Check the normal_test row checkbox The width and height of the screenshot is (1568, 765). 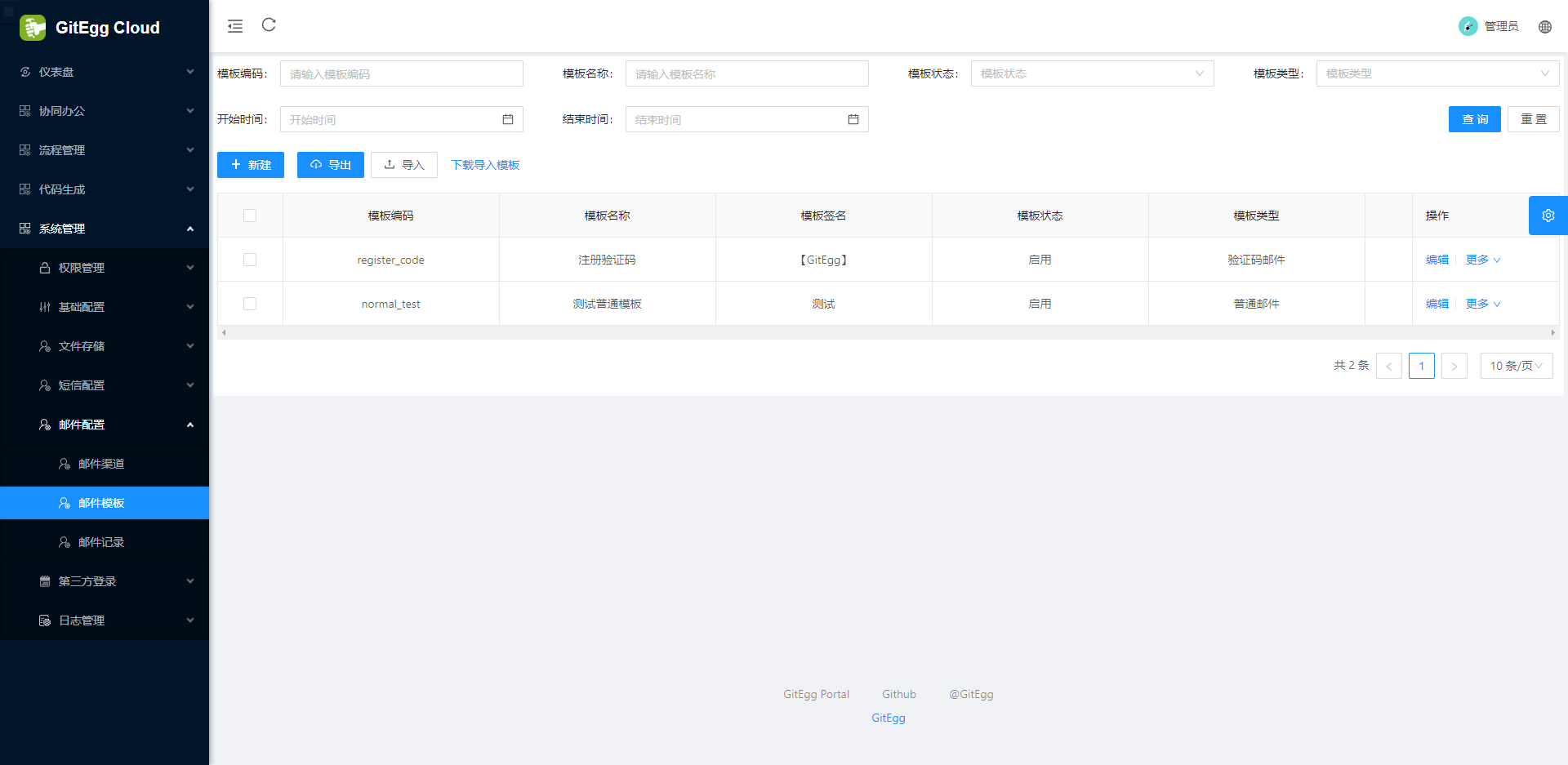click(x=250, y=303)
